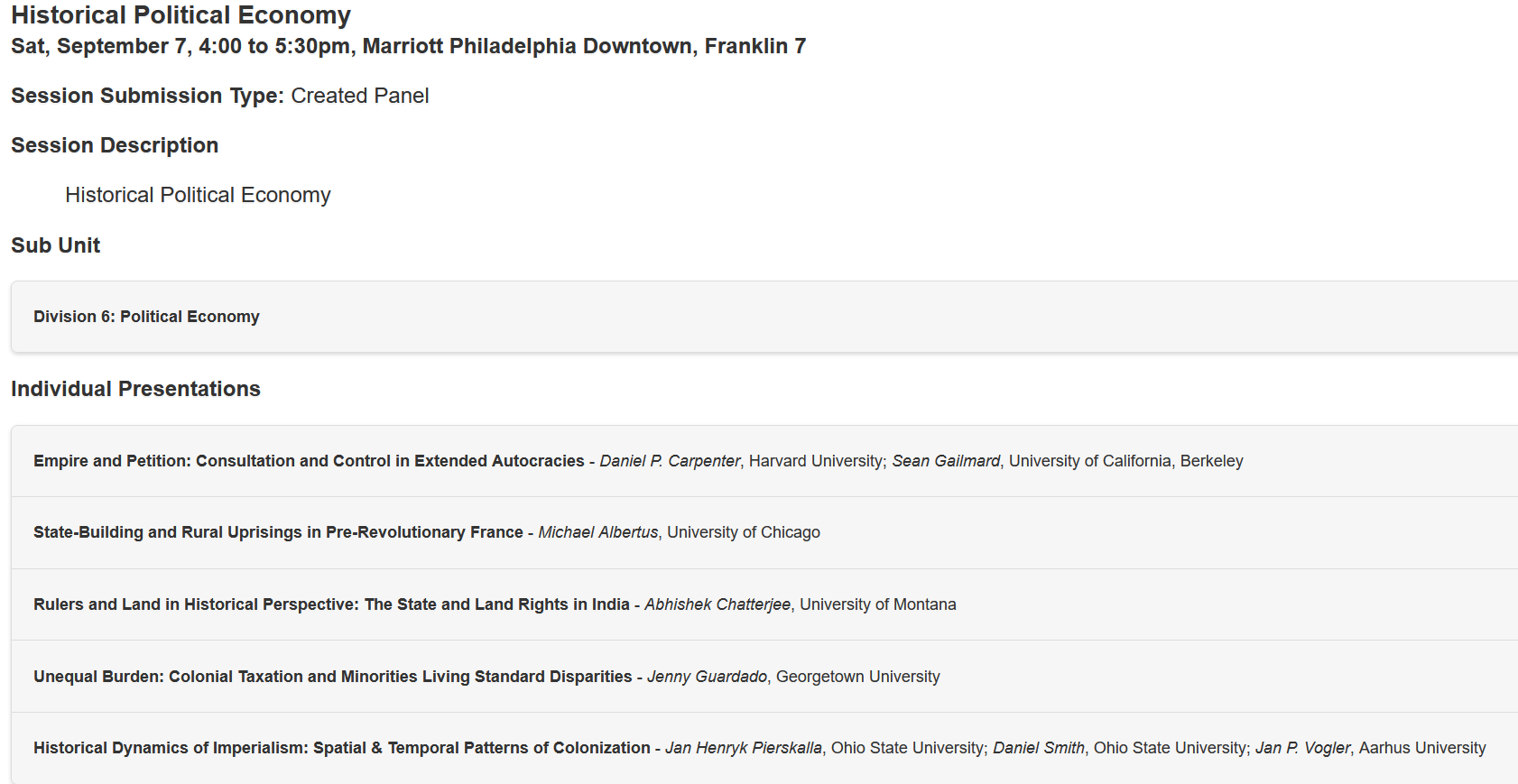
Task: Click the Individual Presentations heading
Action: [135, 389]
